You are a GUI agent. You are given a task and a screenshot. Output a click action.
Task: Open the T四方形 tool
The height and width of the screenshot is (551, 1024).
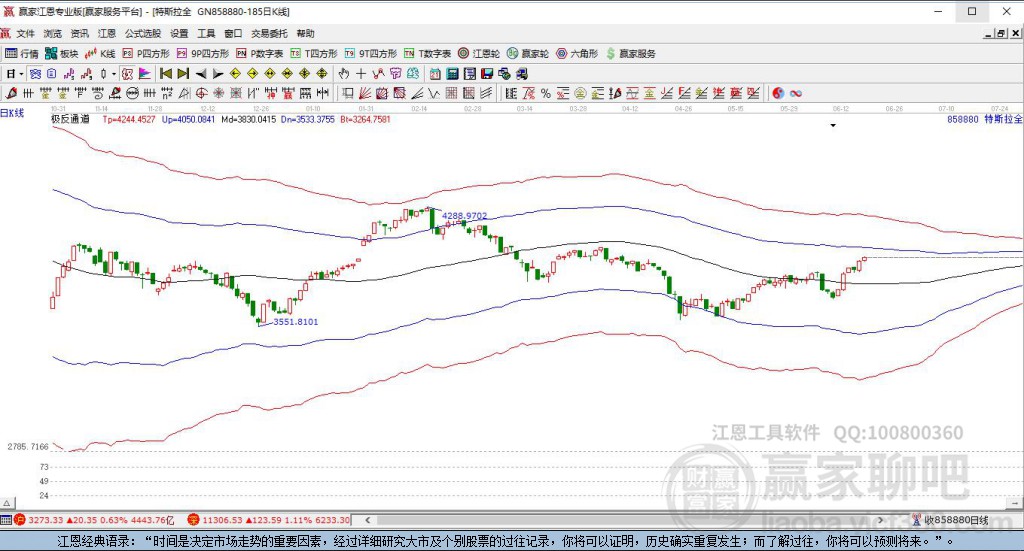(313, 54)
